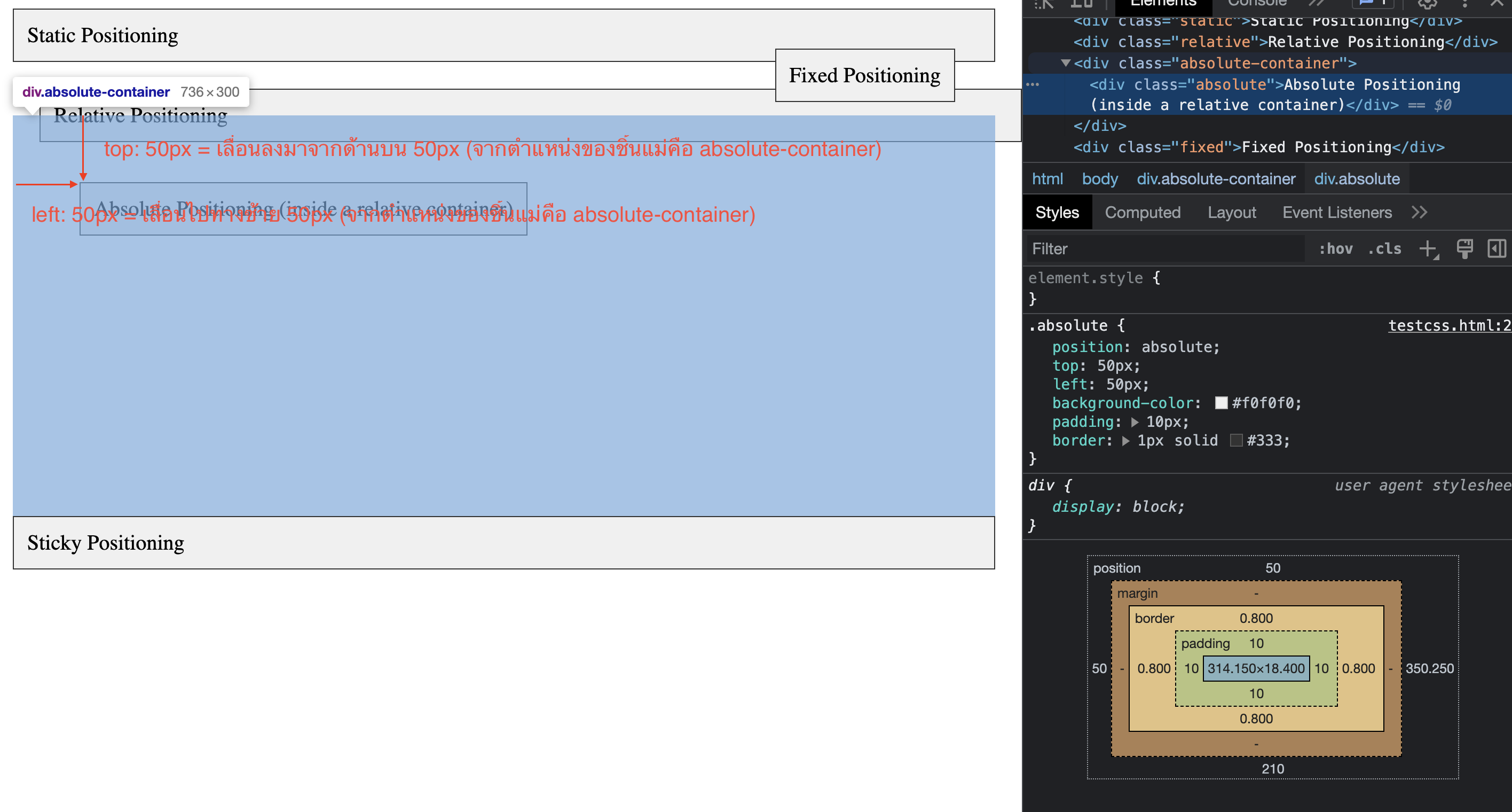
Task: Click the Fixed Positioning box
Action: coord(864,75)
